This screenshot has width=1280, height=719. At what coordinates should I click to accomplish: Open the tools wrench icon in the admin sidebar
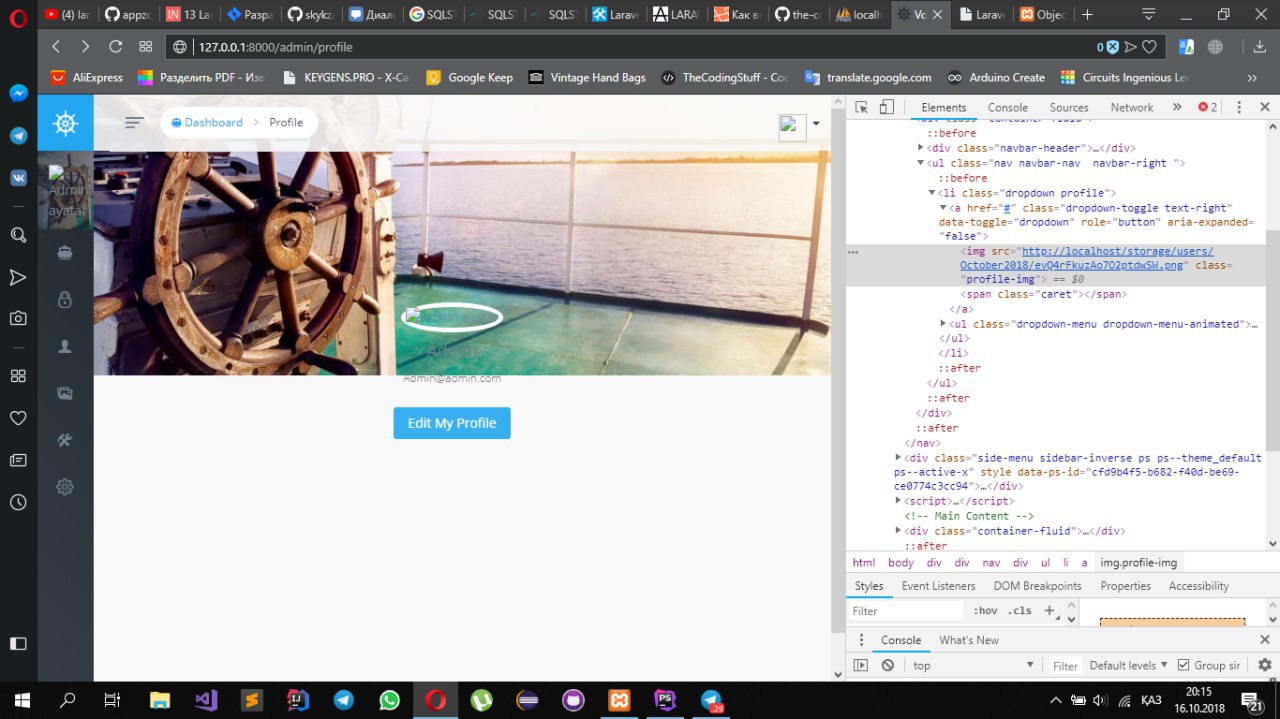tap(65, 440)
